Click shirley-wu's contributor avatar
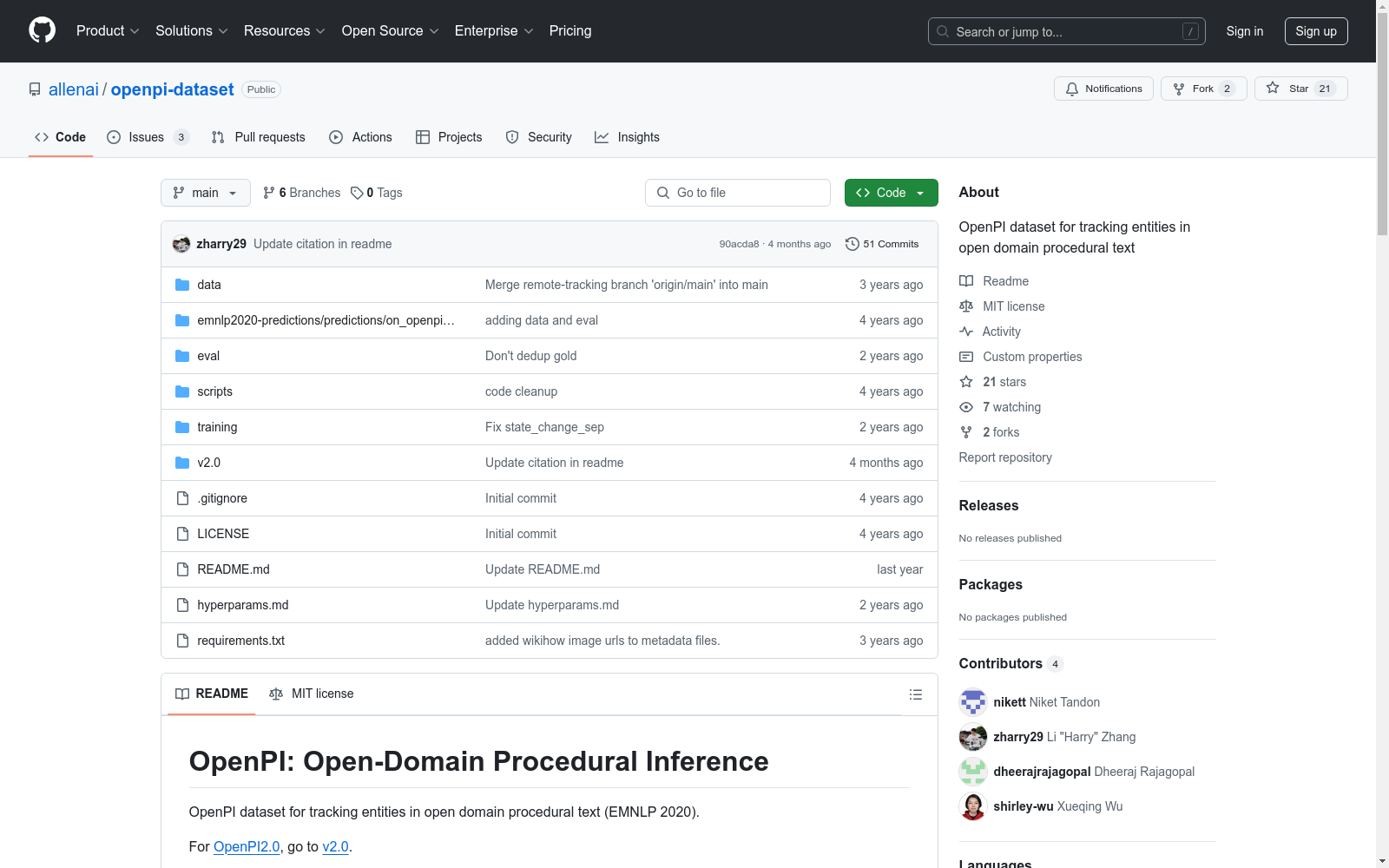This screenshot has width=1389, height=868. (x=973, y=806)
